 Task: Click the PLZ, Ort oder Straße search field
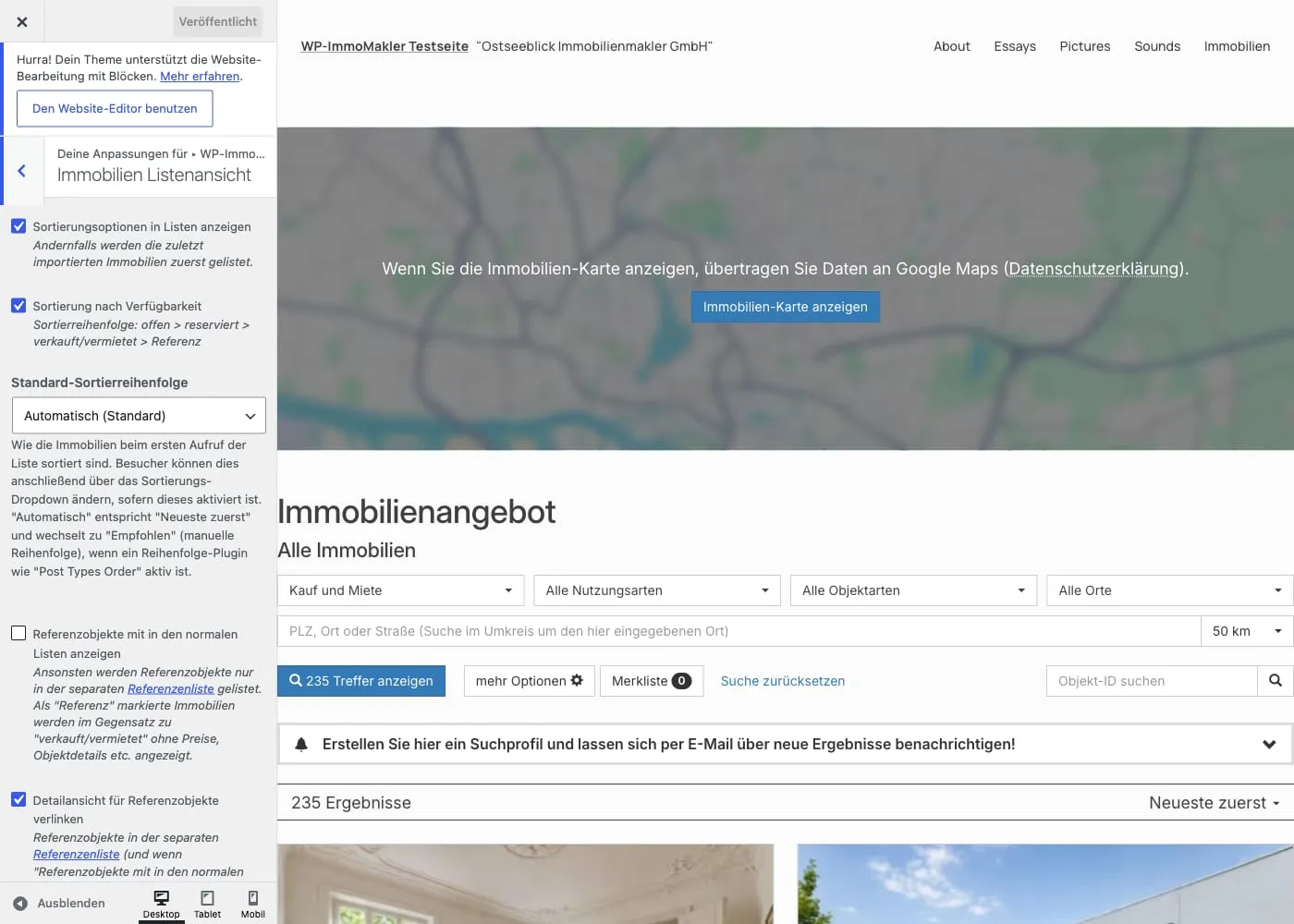[739, 631]
